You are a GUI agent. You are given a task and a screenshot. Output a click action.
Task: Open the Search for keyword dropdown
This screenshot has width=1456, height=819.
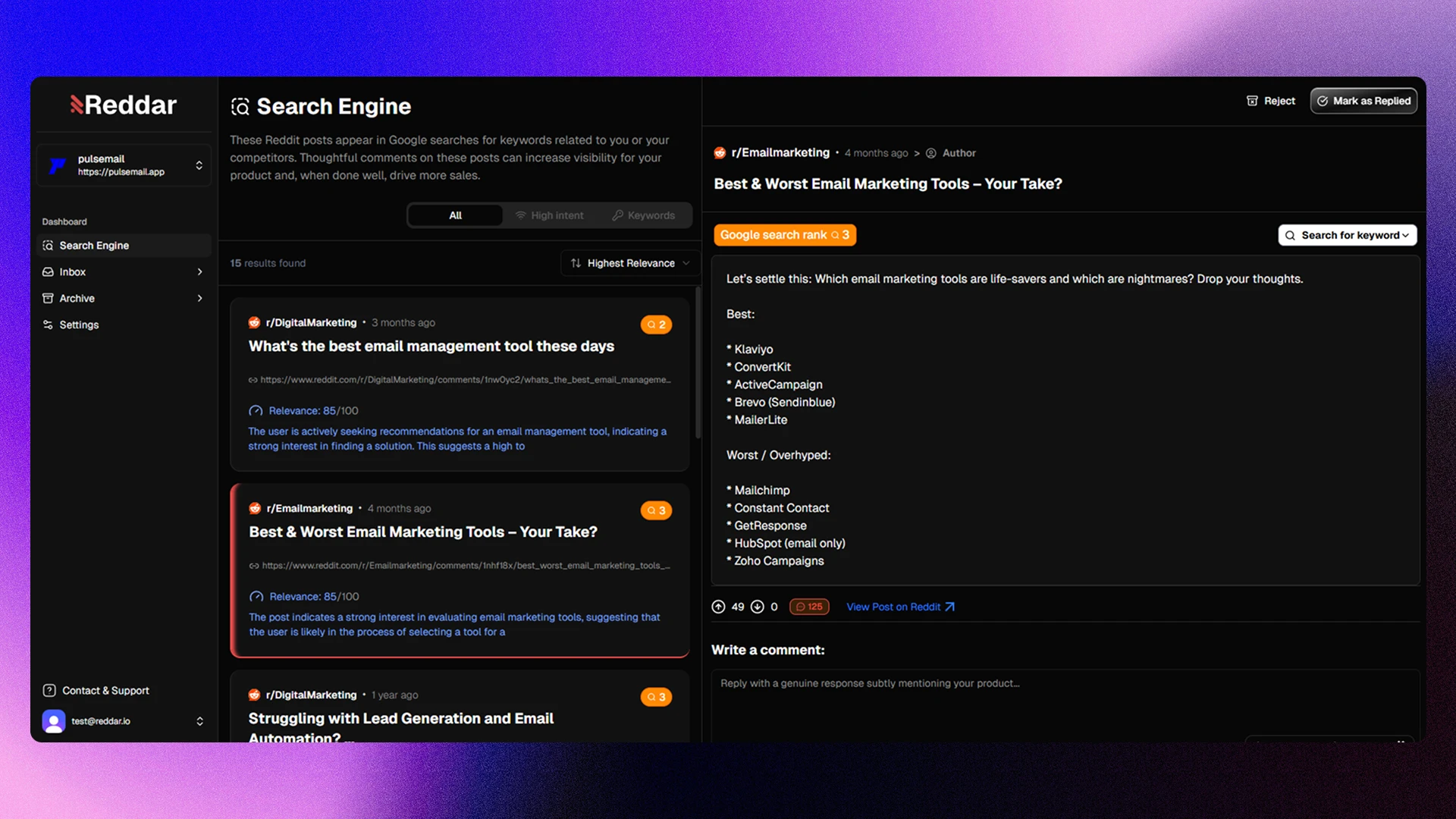[x=1347, y=235]
